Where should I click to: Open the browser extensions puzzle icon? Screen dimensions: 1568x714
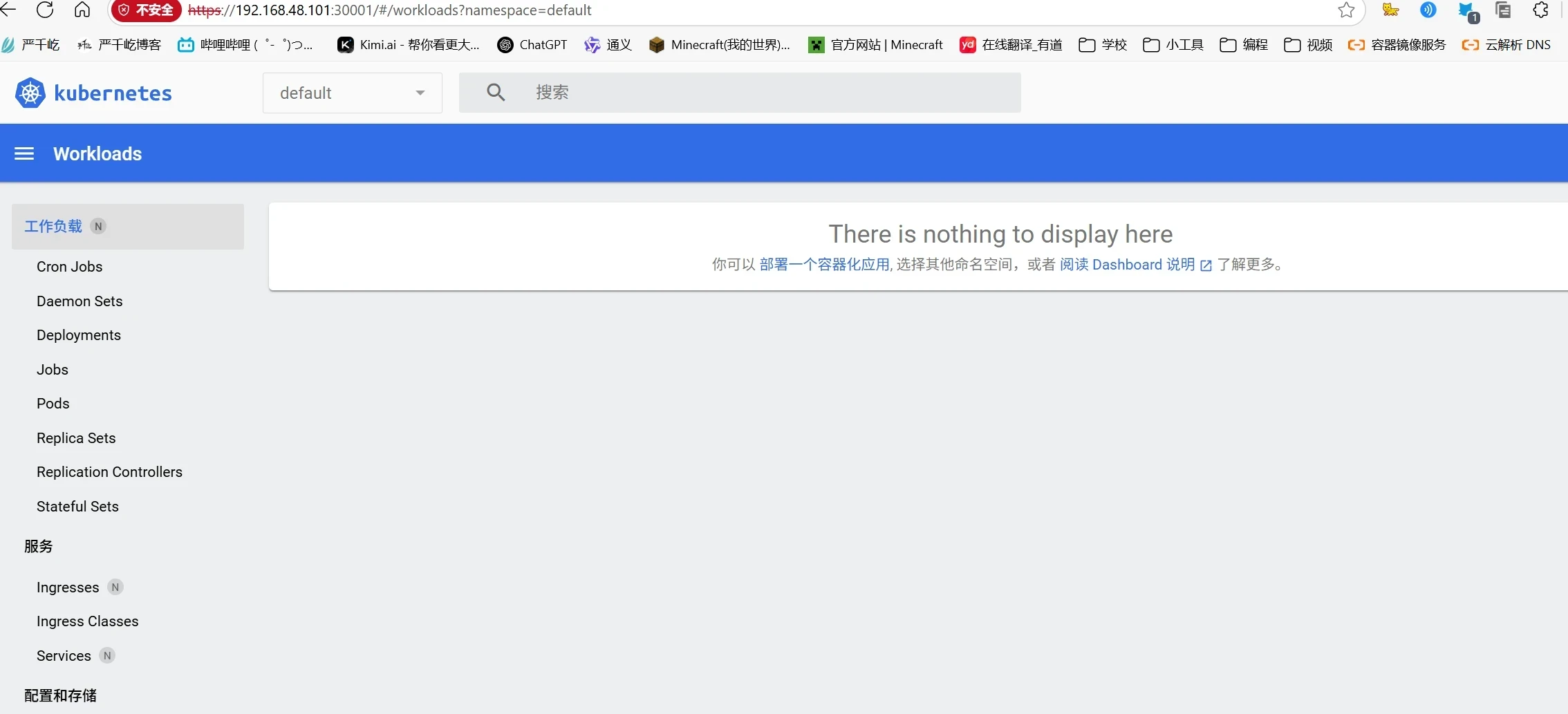pyautogui.click(x=1541, y=10)
